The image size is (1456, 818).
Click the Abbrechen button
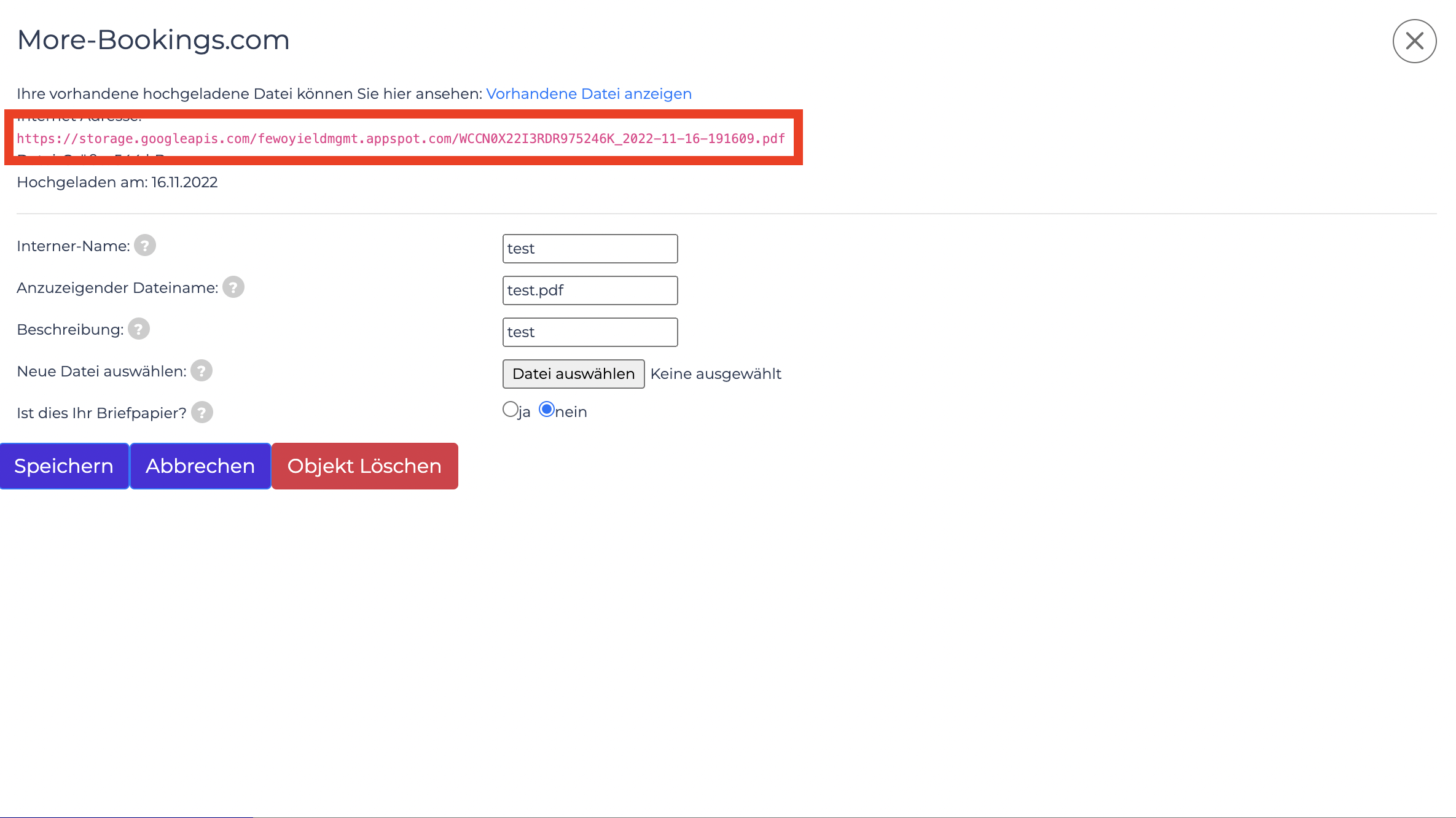[200, 466]
